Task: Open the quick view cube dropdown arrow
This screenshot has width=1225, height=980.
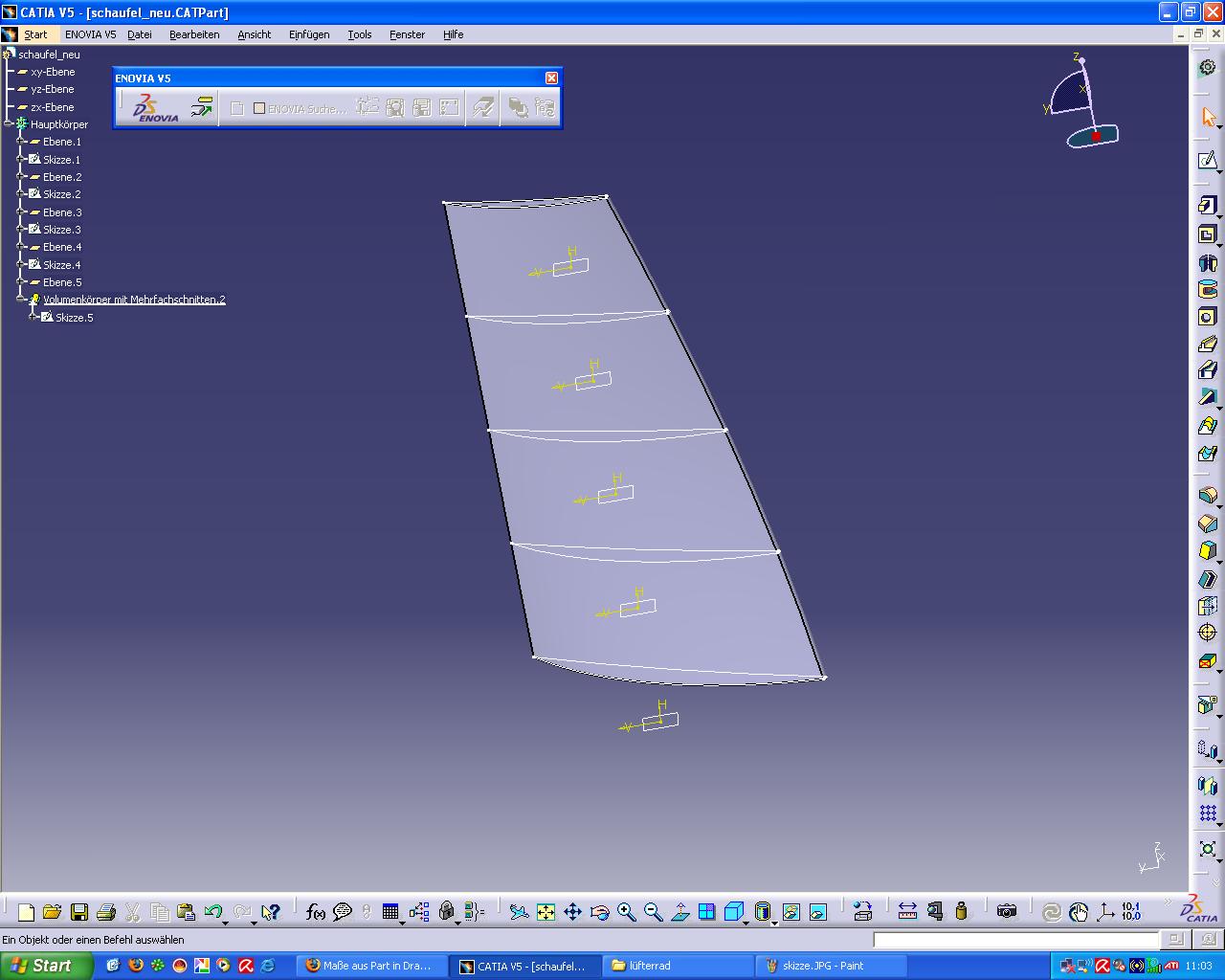Action: (x=746, y=923)
